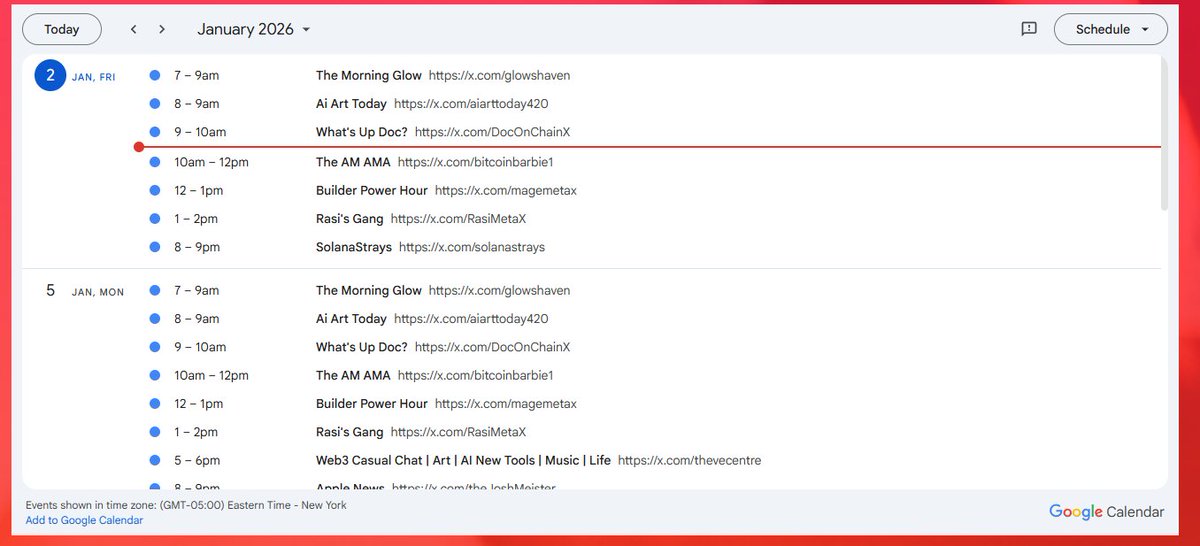Click the Google Calendar logo

tap(1107, 512)
